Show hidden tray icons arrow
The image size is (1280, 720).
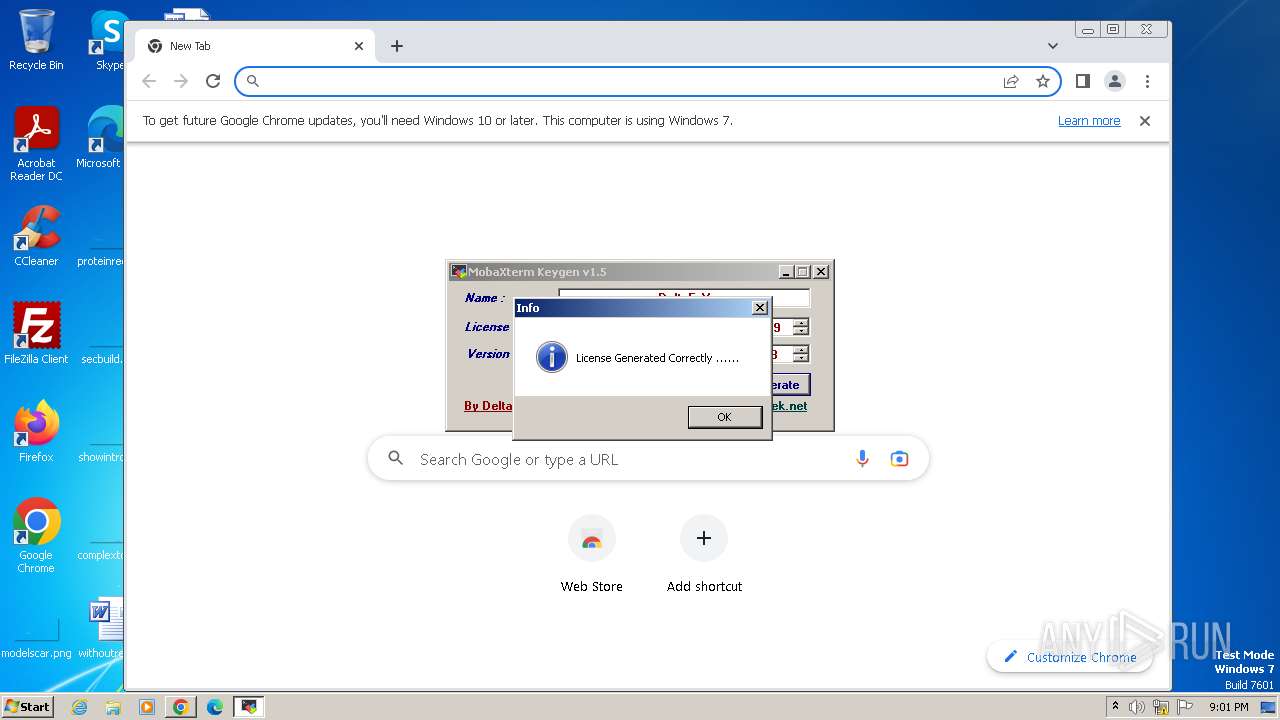(1116, 707)
